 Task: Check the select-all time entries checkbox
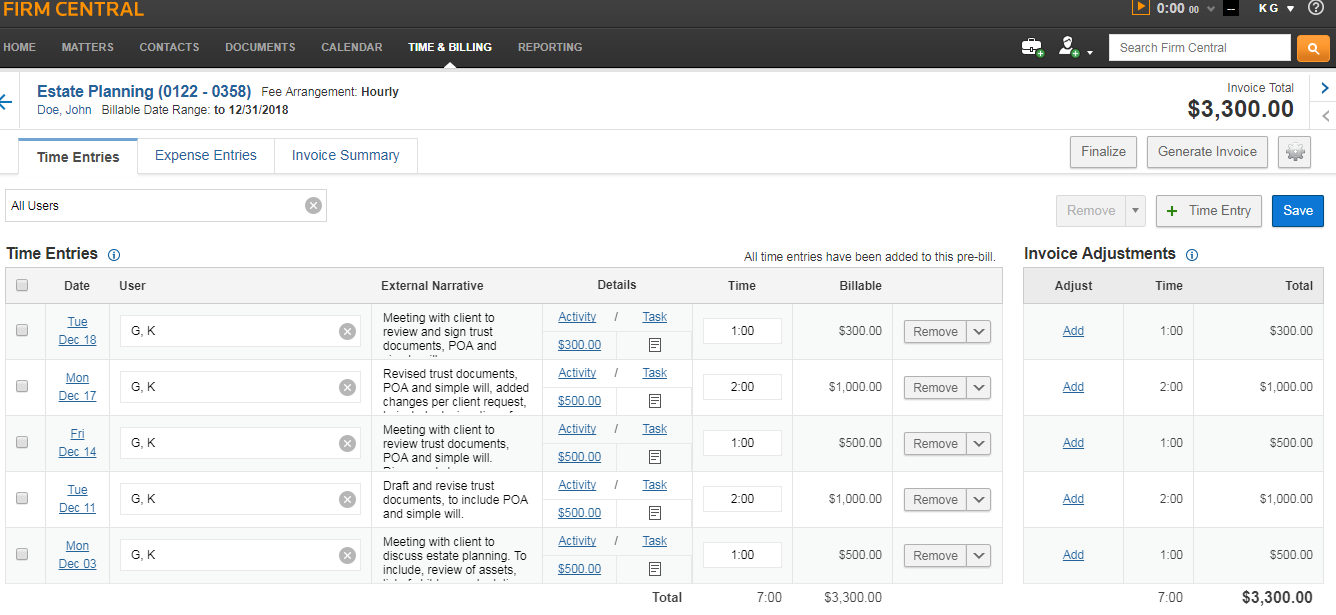click(22, 285)
